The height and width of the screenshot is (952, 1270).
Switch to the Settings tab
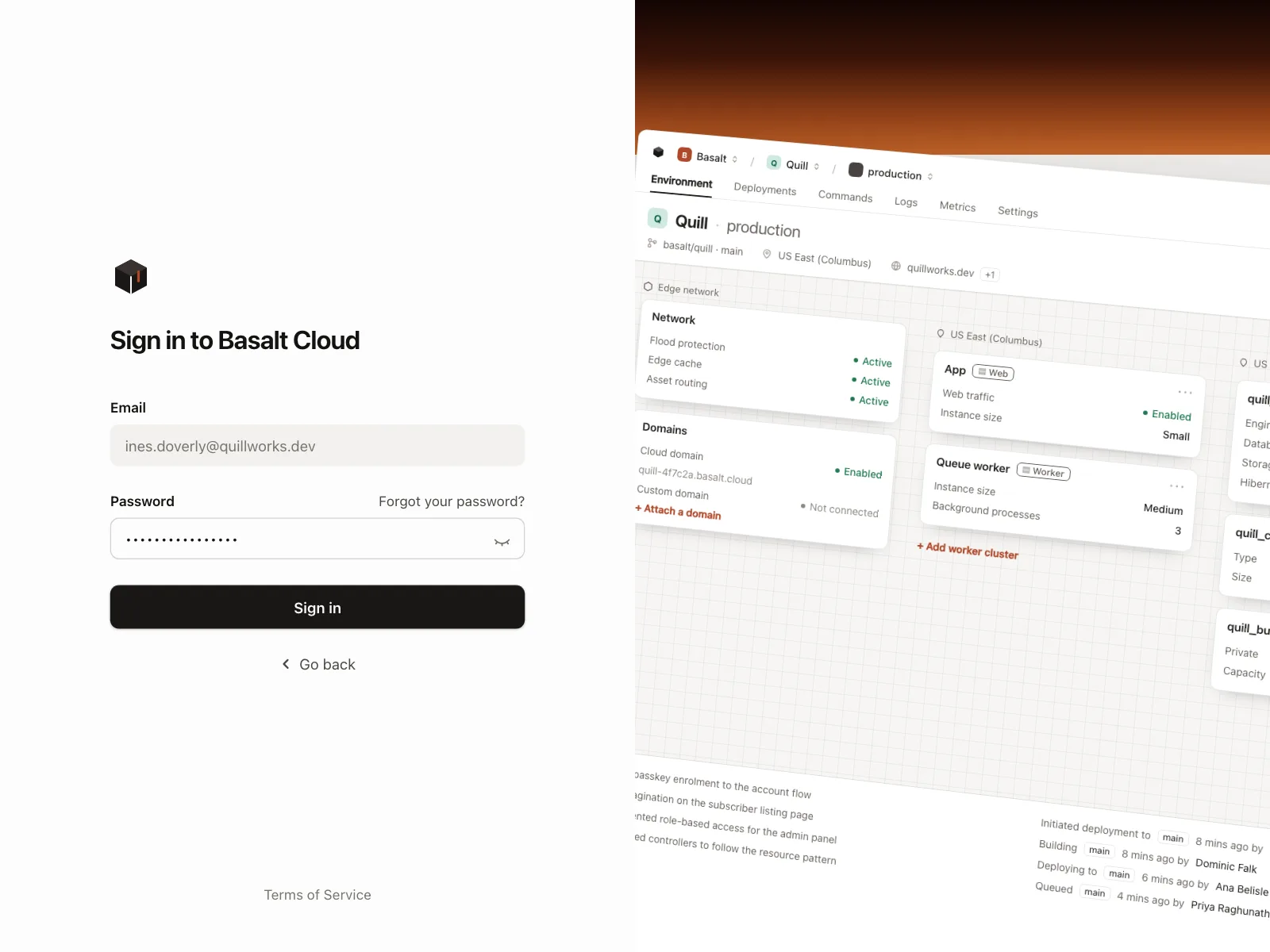pyautogui.click(x=1018, y=211)
